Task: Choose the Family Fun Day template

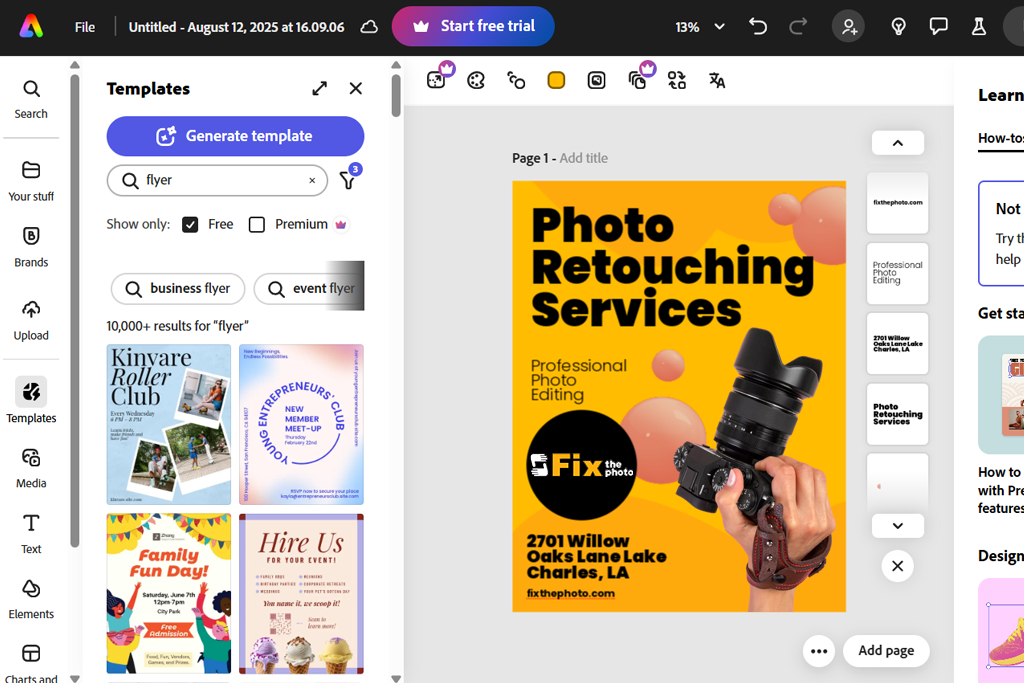Action: 168,593
